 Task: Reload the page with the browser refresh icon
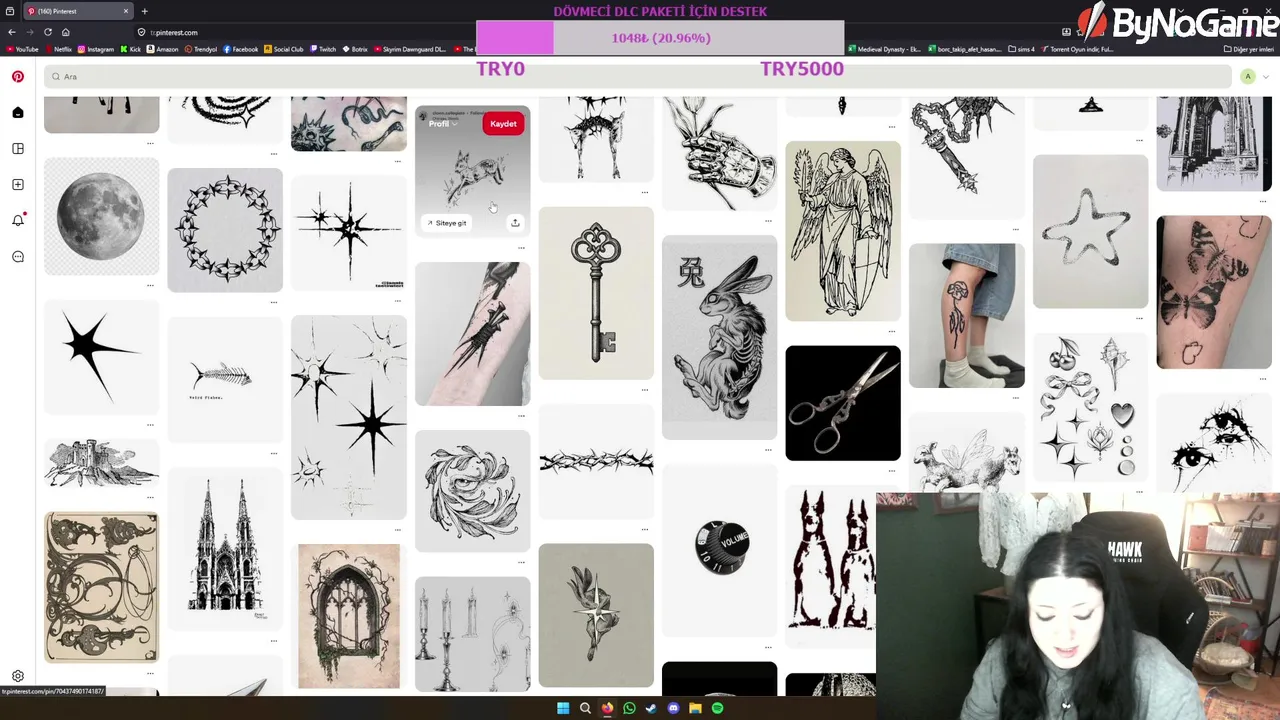pos(47,32)
